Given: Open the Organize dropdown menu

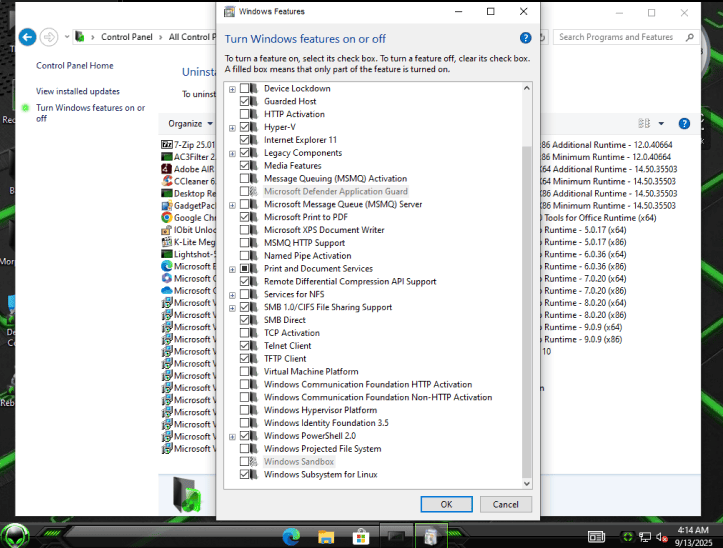Looking at the screenshot, I should point(190,123).
